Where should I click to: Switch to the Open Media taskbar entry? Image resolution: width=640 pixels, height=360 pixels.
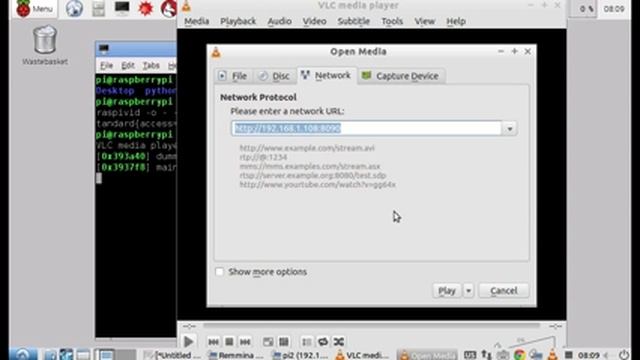click(427, 355)
